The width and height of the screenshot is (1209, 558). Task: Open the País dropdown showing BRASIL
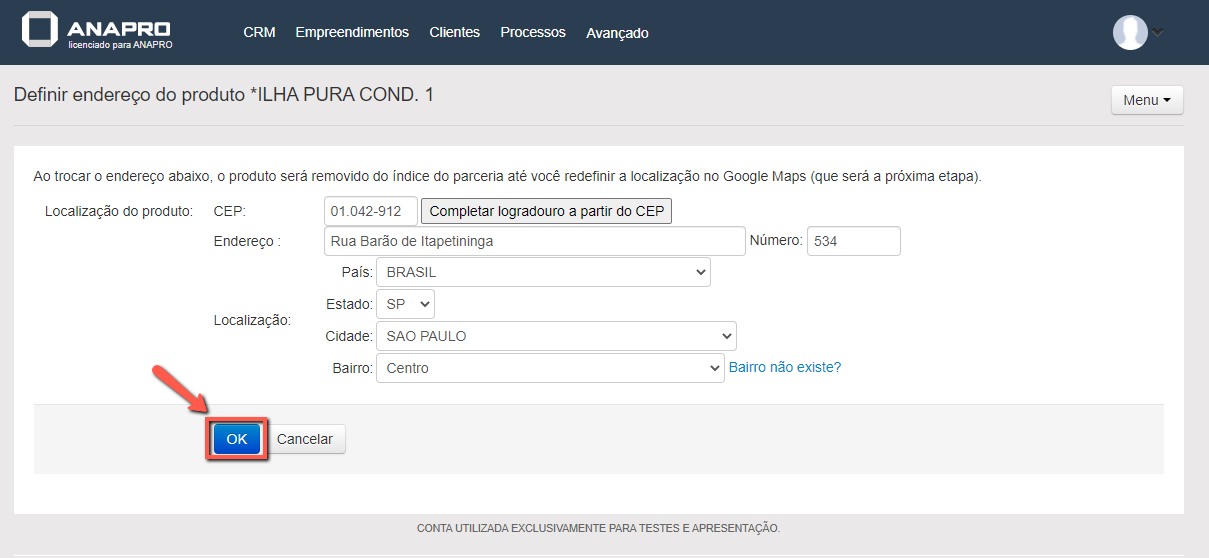pos(543,272)
